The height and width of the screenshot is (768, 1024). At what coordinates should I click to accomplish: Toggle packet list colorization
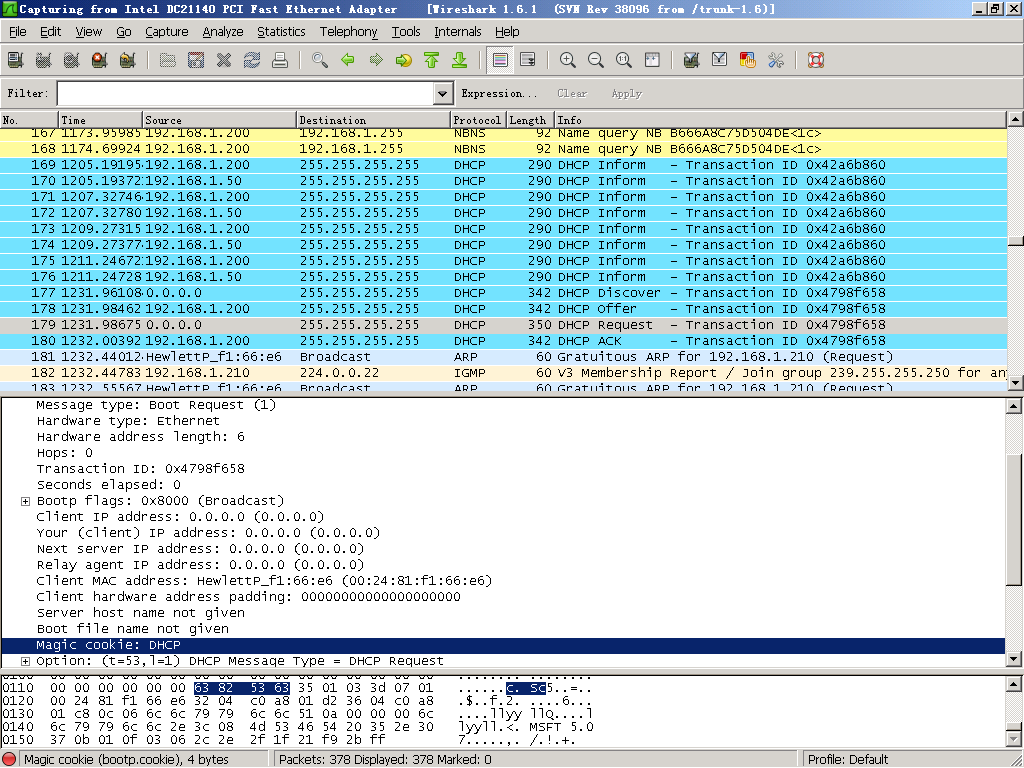coord(500,60)
